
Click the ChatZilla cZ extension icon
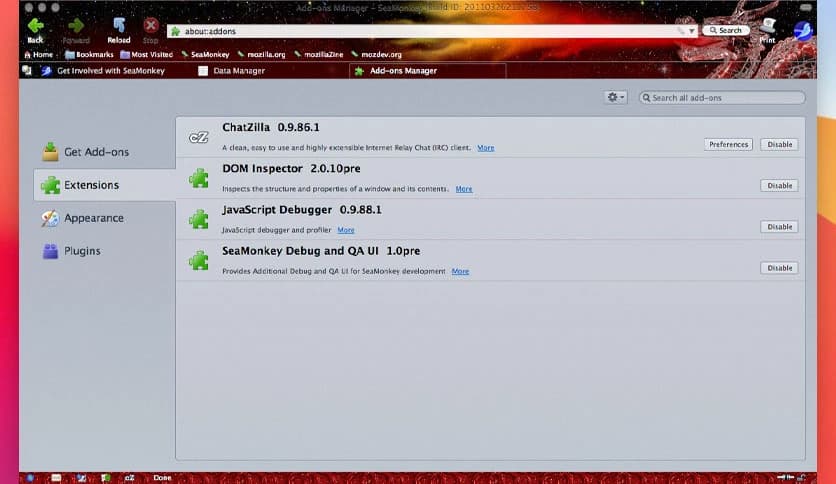coord(198,138)
